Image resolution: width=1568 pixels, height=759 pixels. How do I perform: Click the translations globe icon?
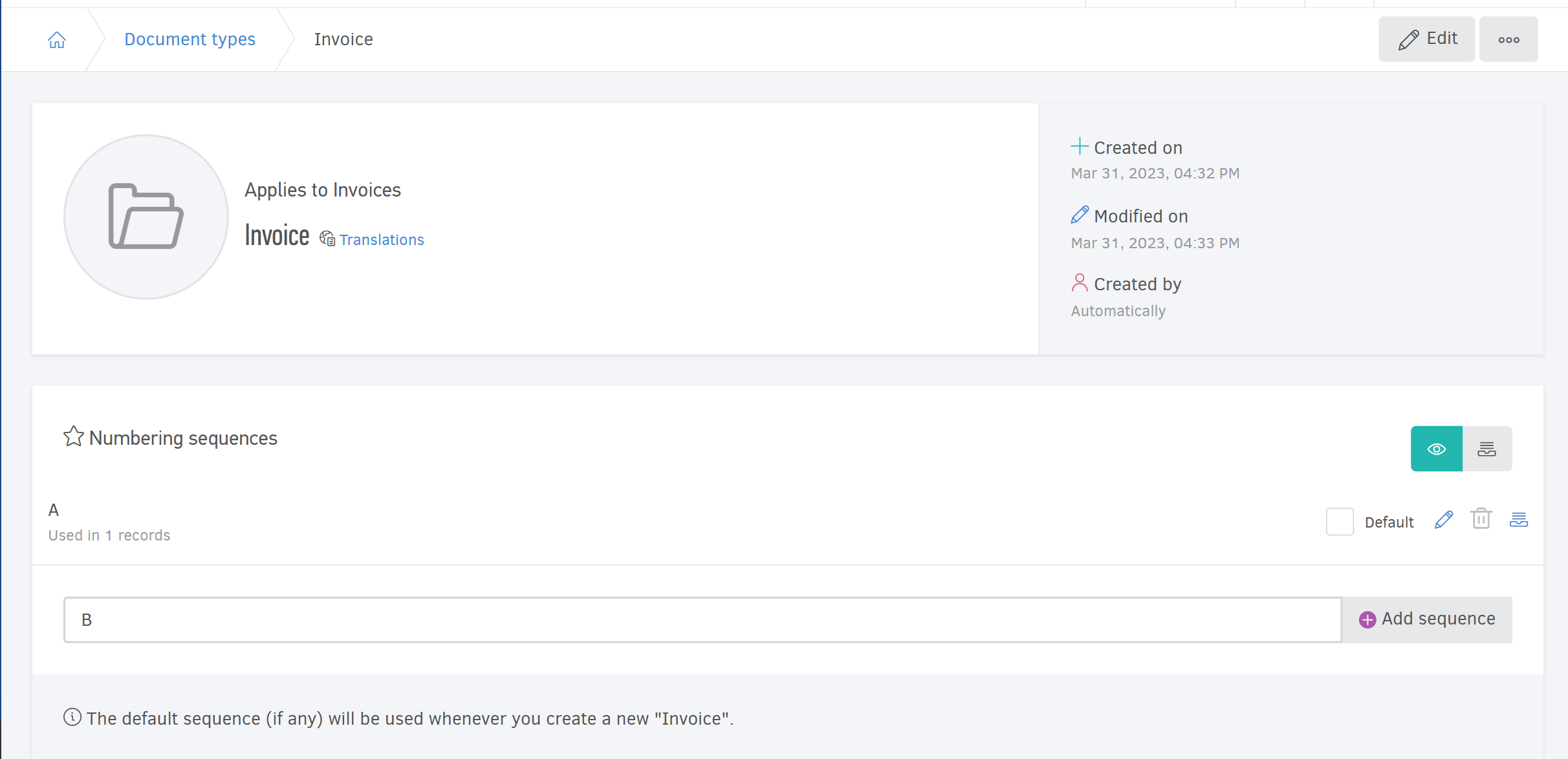click(x=327, y=239)
